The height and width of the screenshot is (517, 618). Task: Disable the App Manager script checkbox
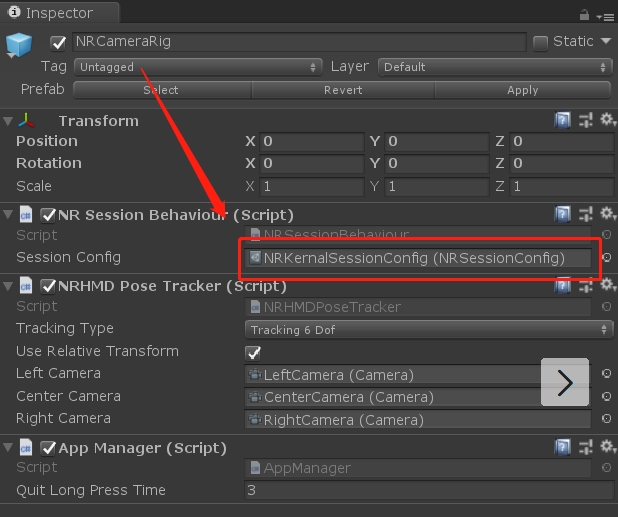(48, 448)
